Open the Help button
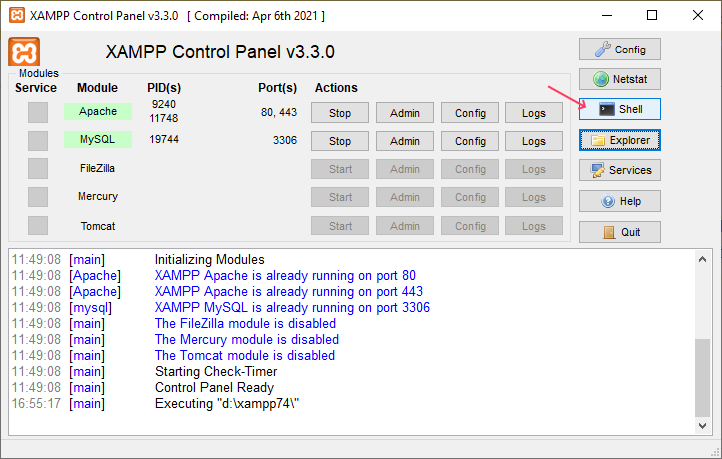This screenshot has width=722, height=459. pyautogui.click(x=619, y=201)
